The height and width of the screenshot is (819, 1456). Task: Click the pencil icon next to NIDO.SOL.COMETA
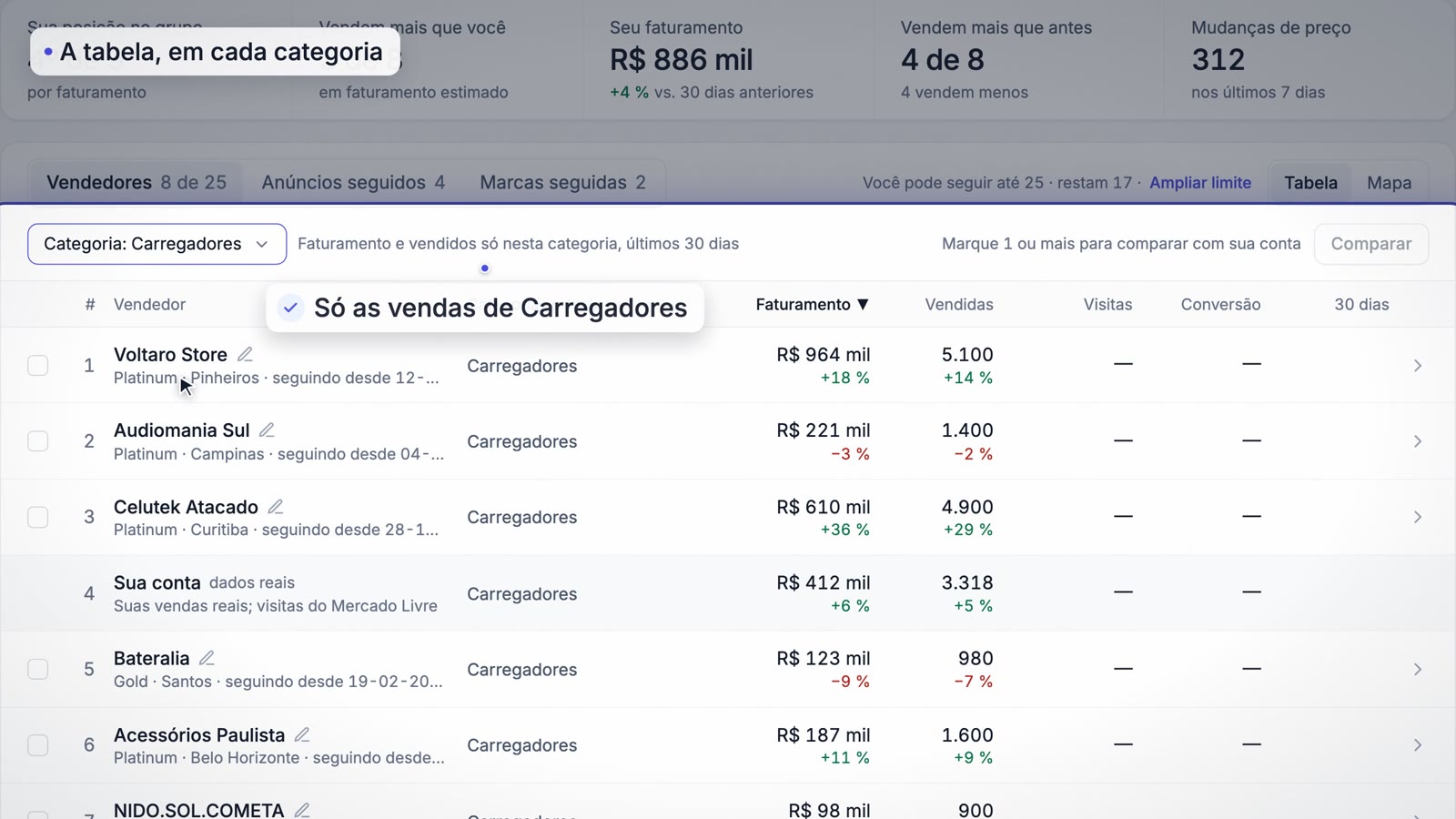[x=302, y=809]
